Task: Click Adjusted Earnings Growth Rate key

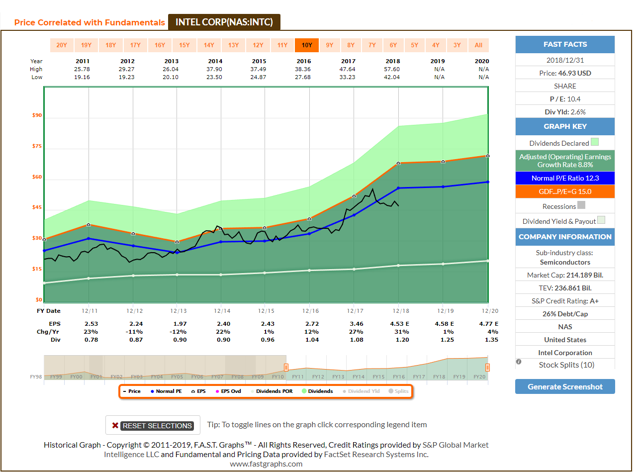Action: click(565, 161)
